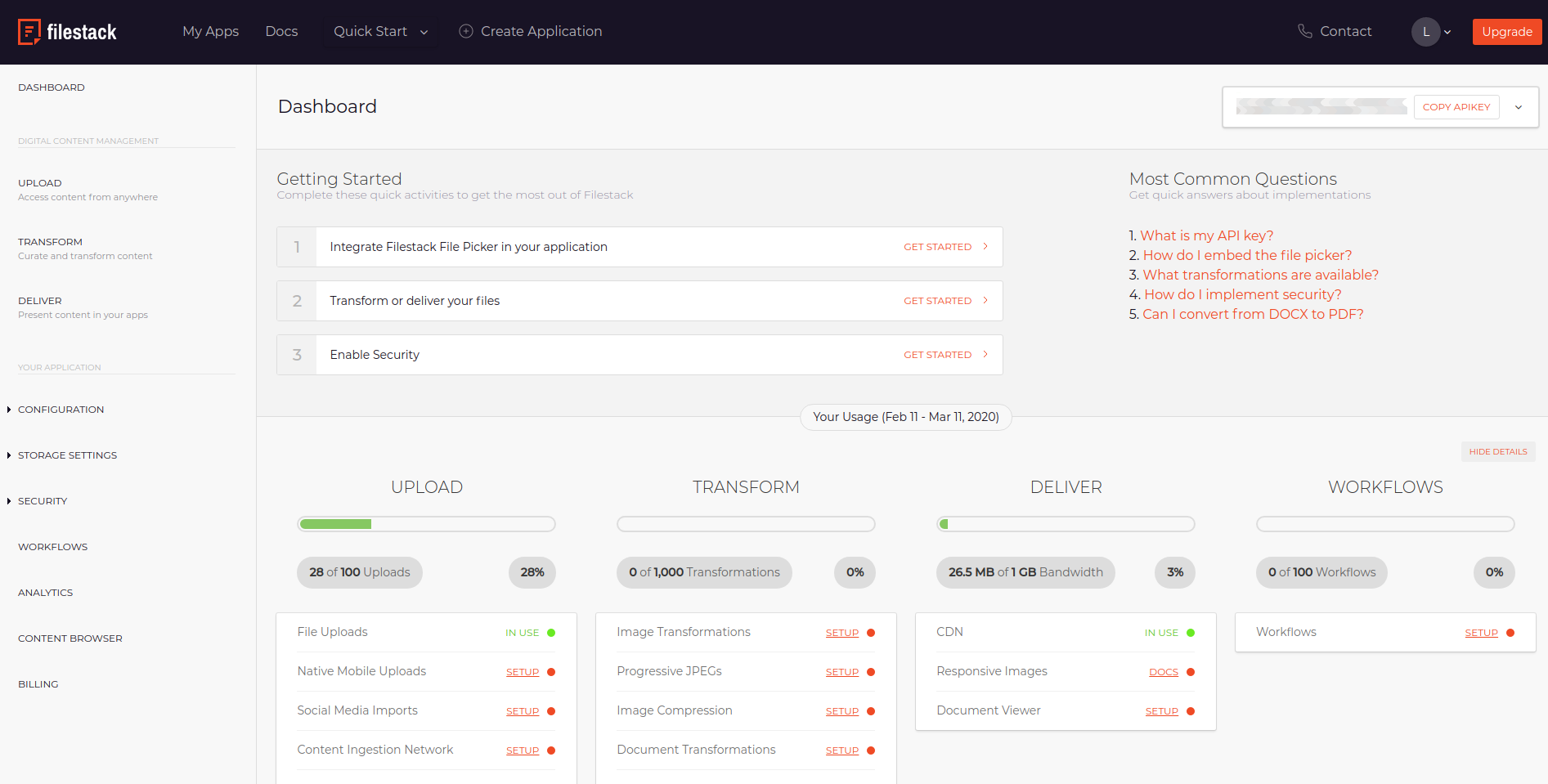Click the Filestack logo

point(67,32)
